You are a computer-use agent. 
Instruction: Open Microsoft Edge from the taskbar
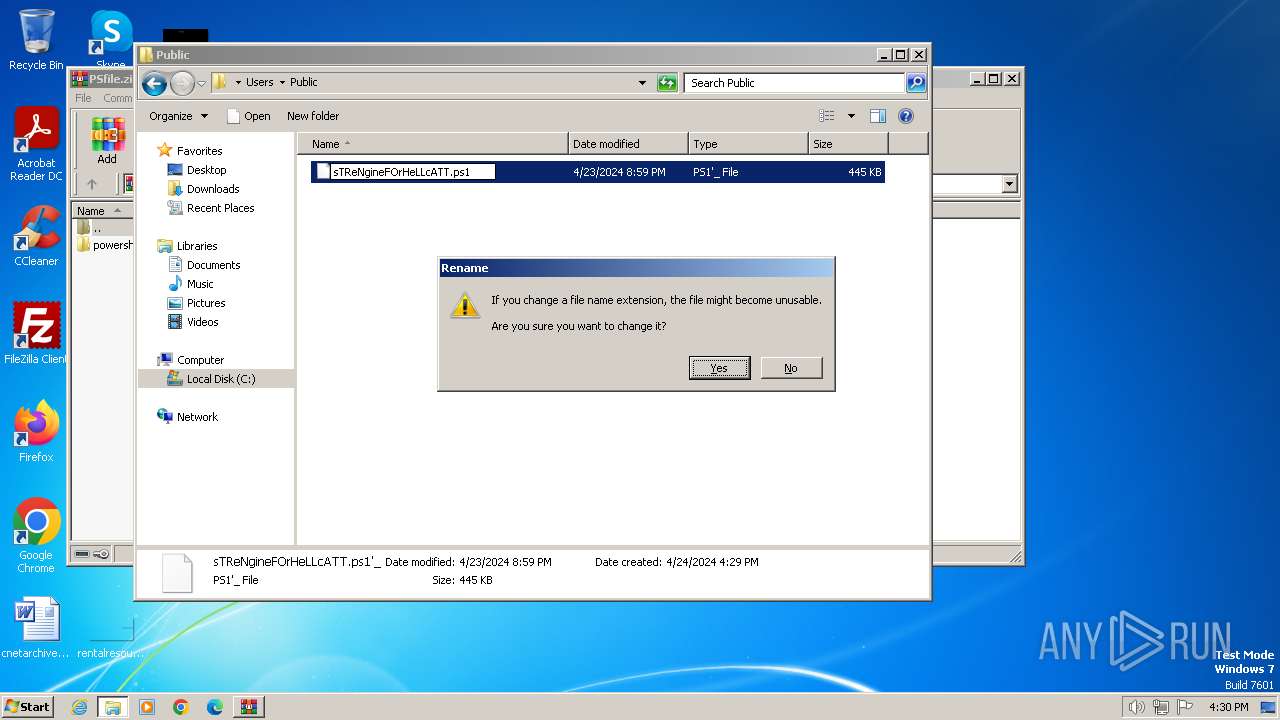pyautogui.click(x=215, y=707)
